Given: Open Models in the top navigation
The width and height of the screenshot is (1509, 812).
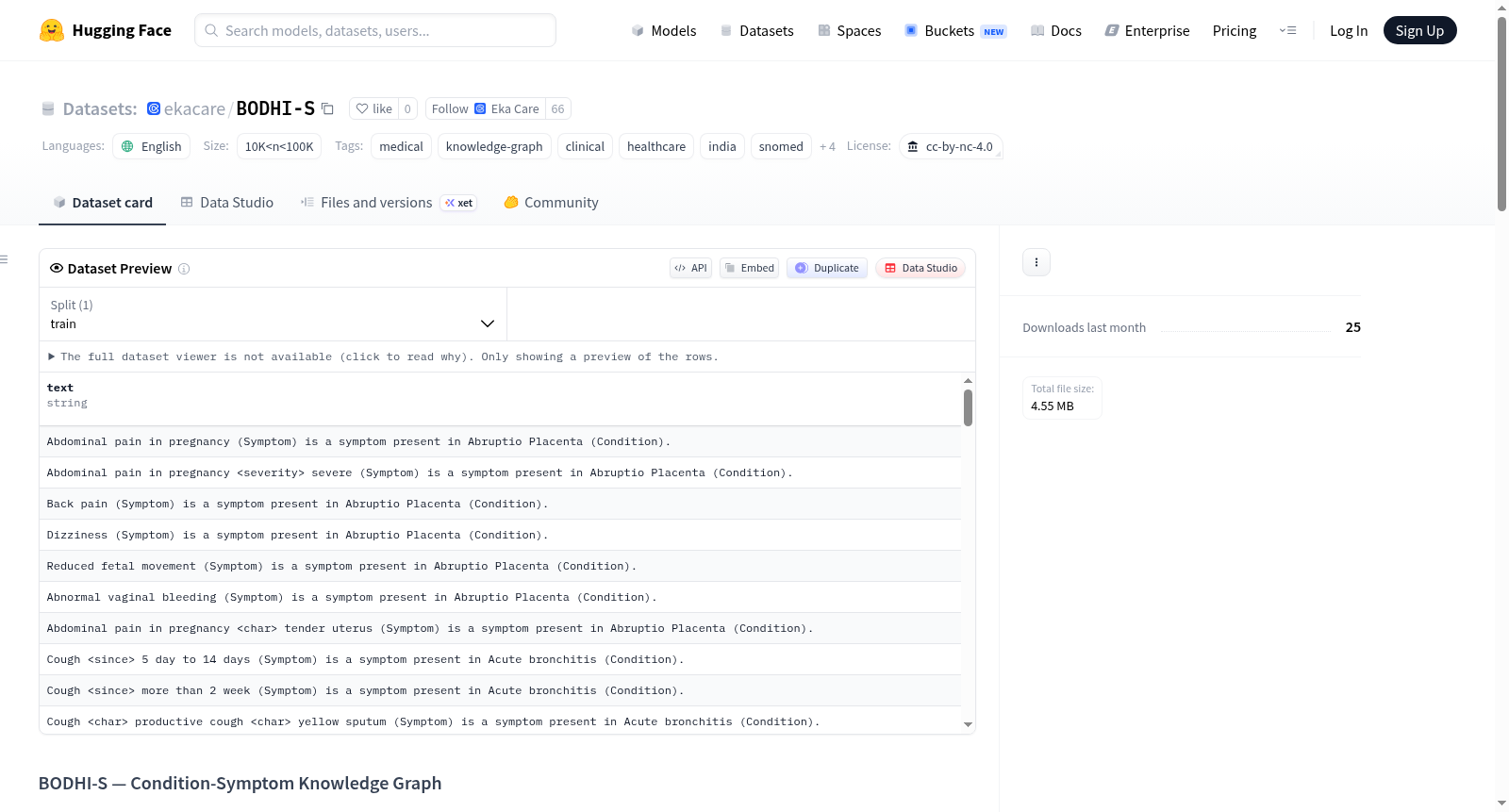Looking at the screenshot, I should 664,30.
